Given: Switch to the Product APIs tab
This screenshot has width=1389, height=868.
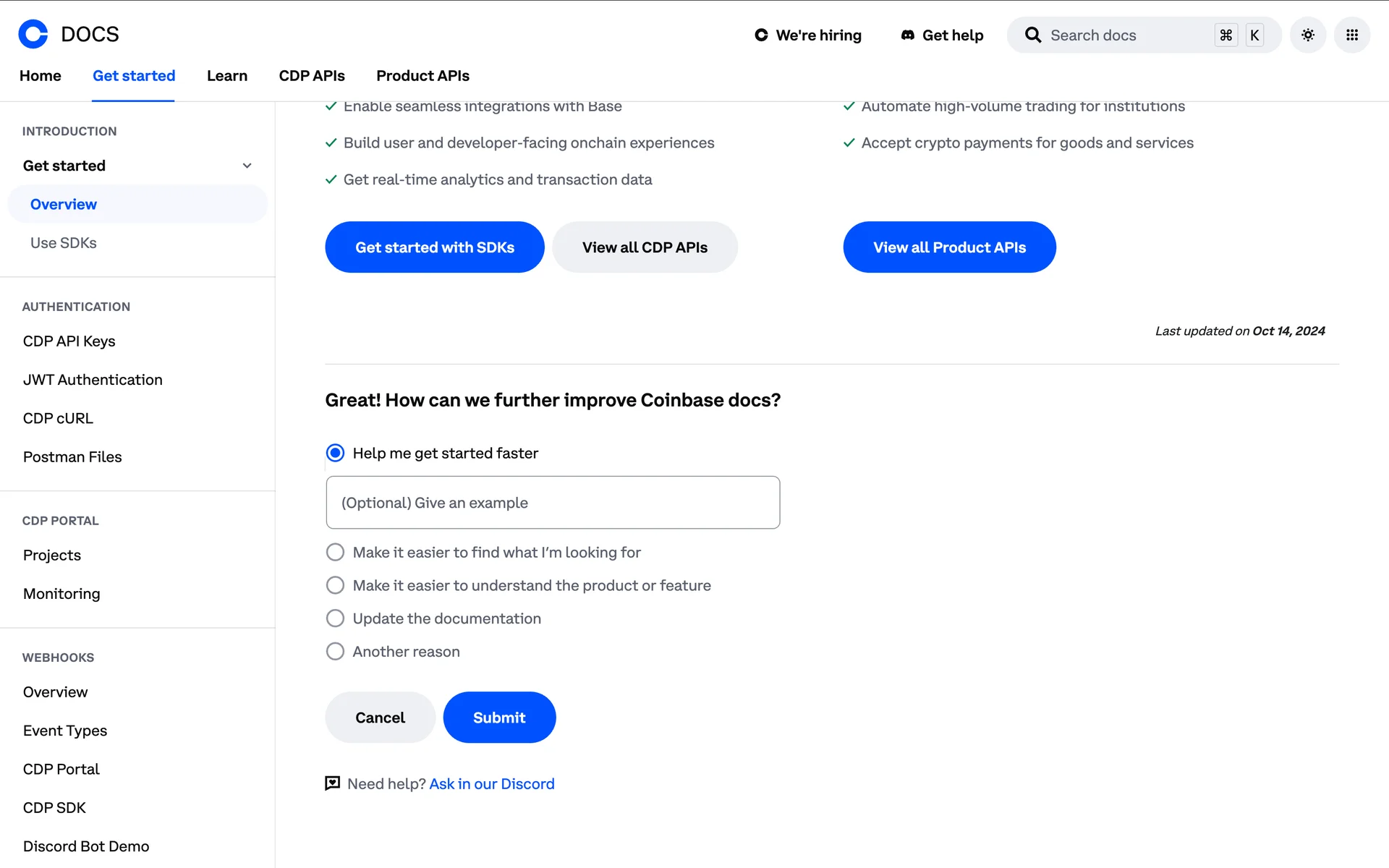Looking at the screenshot, I should pos(422,76).
